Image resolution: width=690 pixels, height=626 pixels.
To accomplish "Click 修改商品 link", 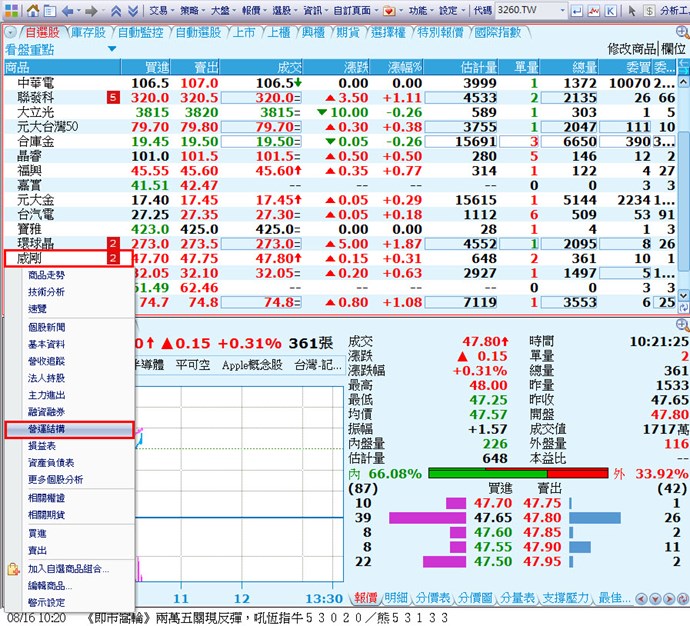I will pyautogui.click(x=632, y=48).
